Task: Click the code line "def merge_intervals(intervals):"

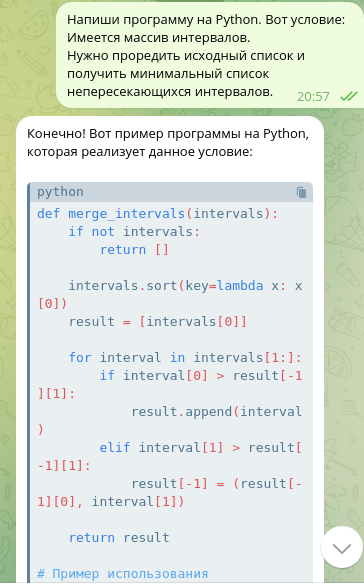Action: (158, 214)
